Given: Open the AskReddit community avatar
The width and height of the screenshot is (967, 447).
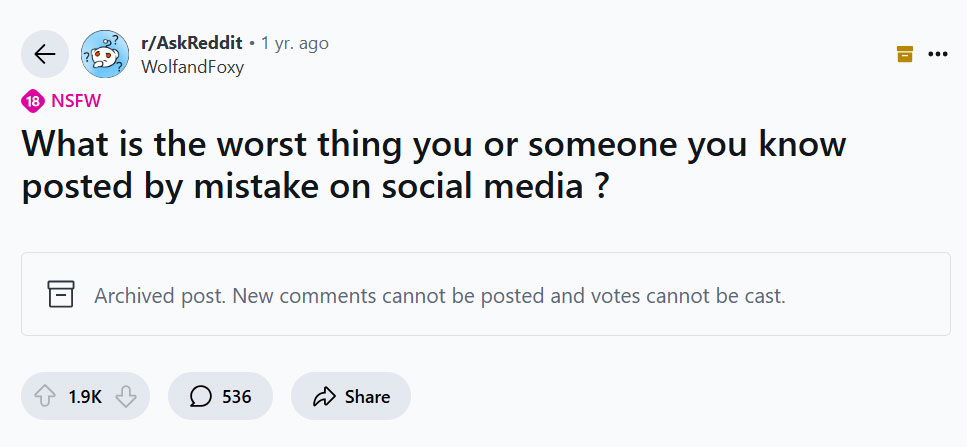Looking at the screenshot, I should coord(105,55).
